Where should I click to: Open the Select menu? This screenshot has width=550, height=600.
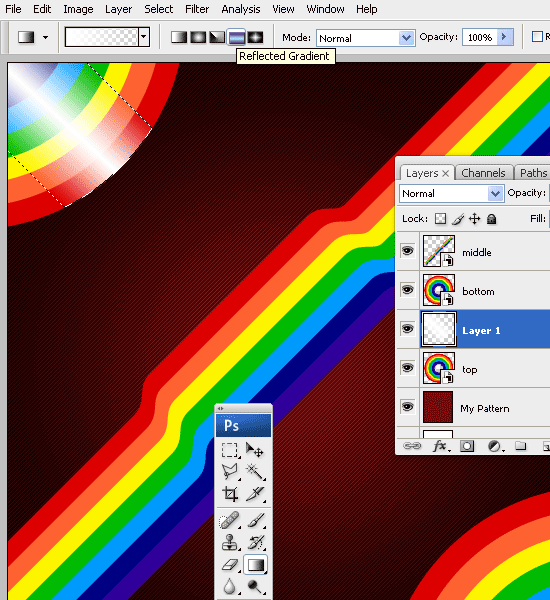coord(158,9)
